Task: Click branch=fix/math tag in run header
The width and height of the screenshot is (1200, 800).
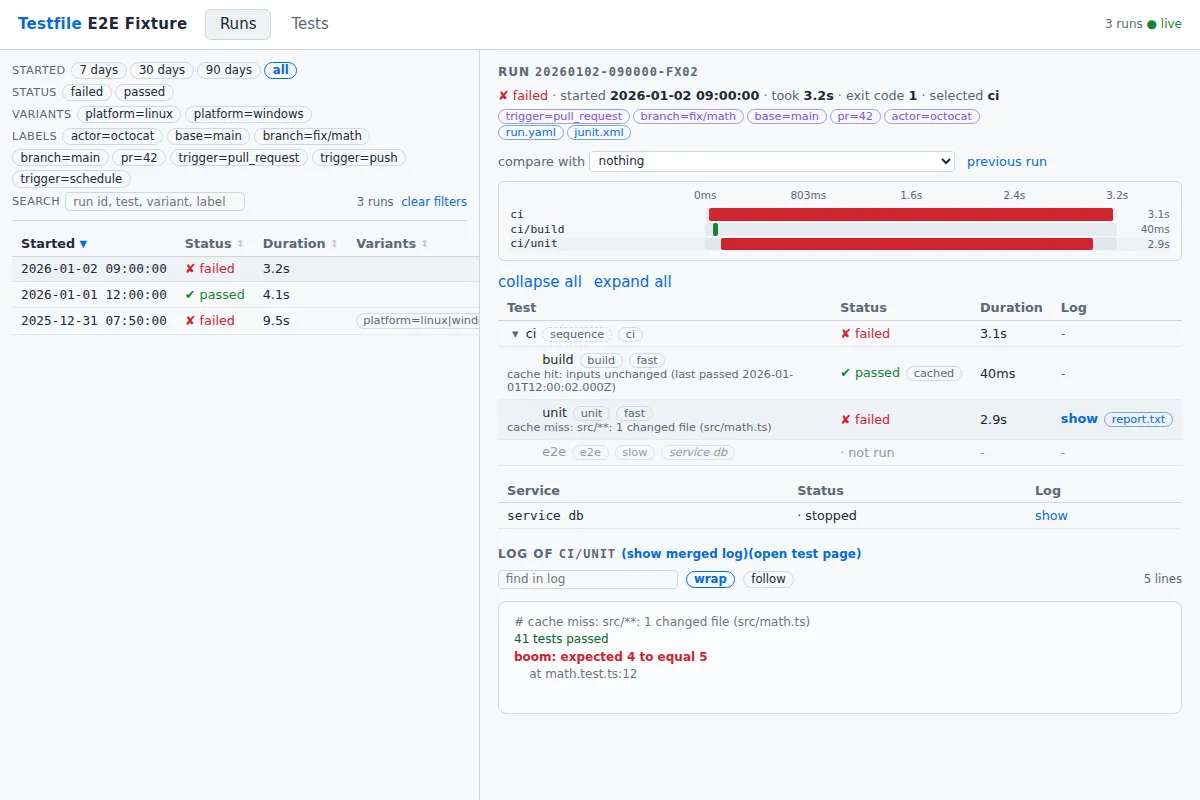Action: point(688,116)
